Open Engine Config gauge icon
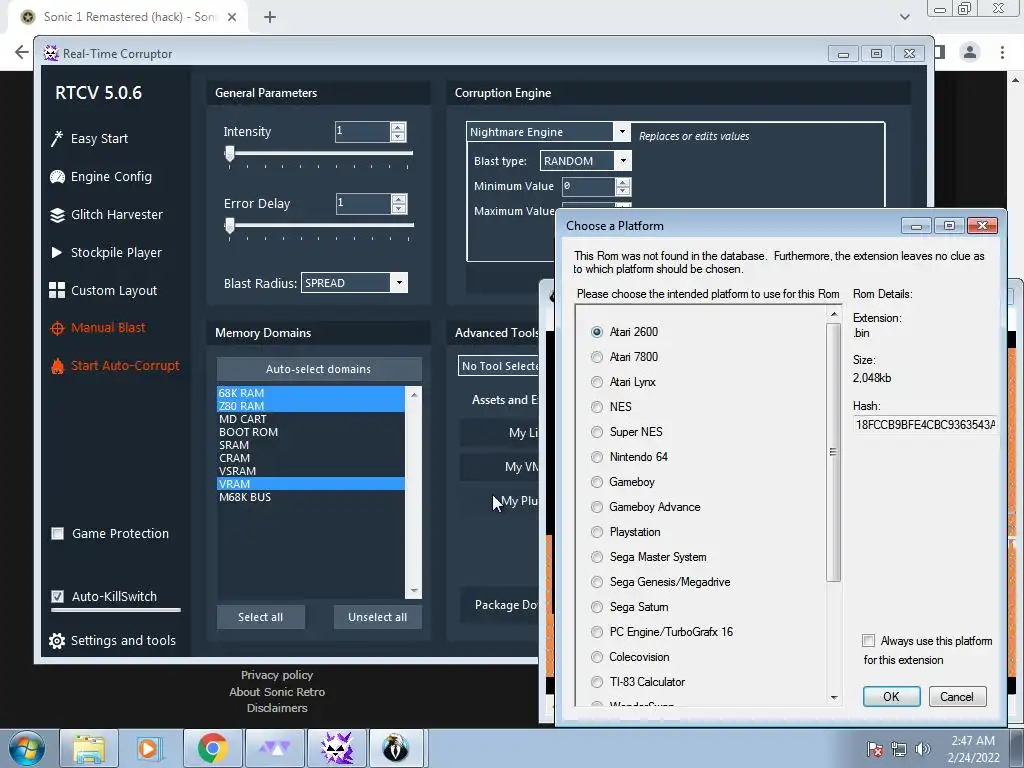The height and width of the screenshot is (768, 1024). (x=57, y=176)
